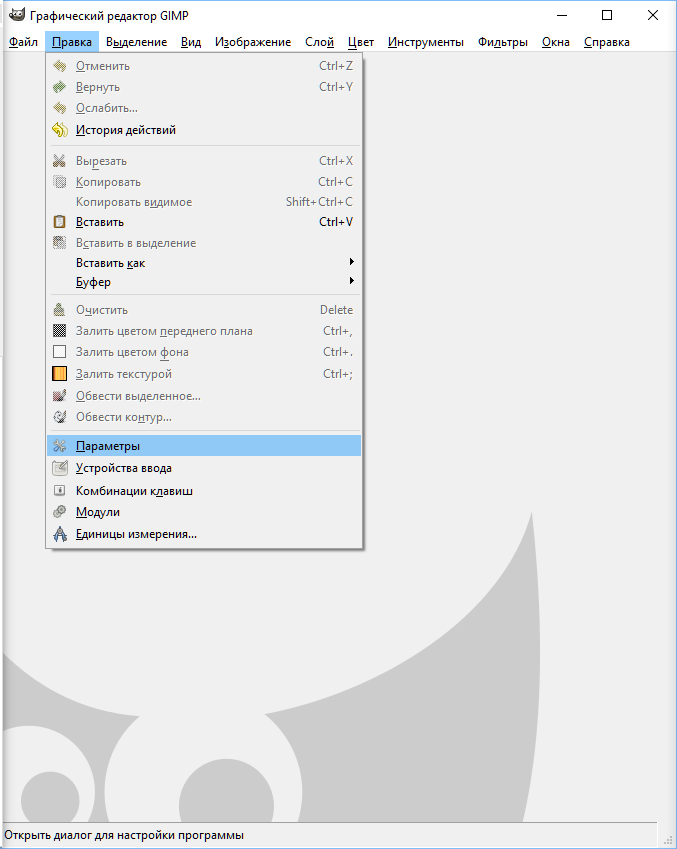The height and width of the screenshot is (849, 677).
Task: Select Залить текстурой entry
Action: 204,374
